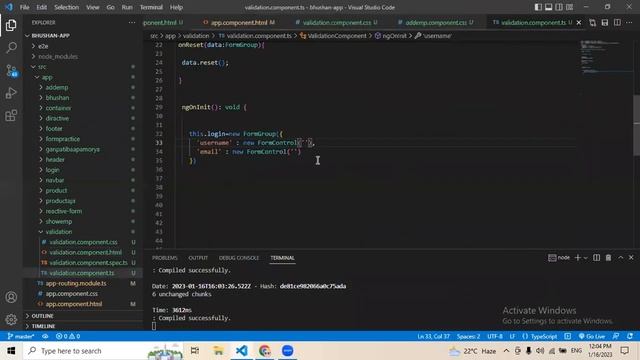Open Explorer more actions ellipsis
640x360 pixels.
click(x=132, y=22)
